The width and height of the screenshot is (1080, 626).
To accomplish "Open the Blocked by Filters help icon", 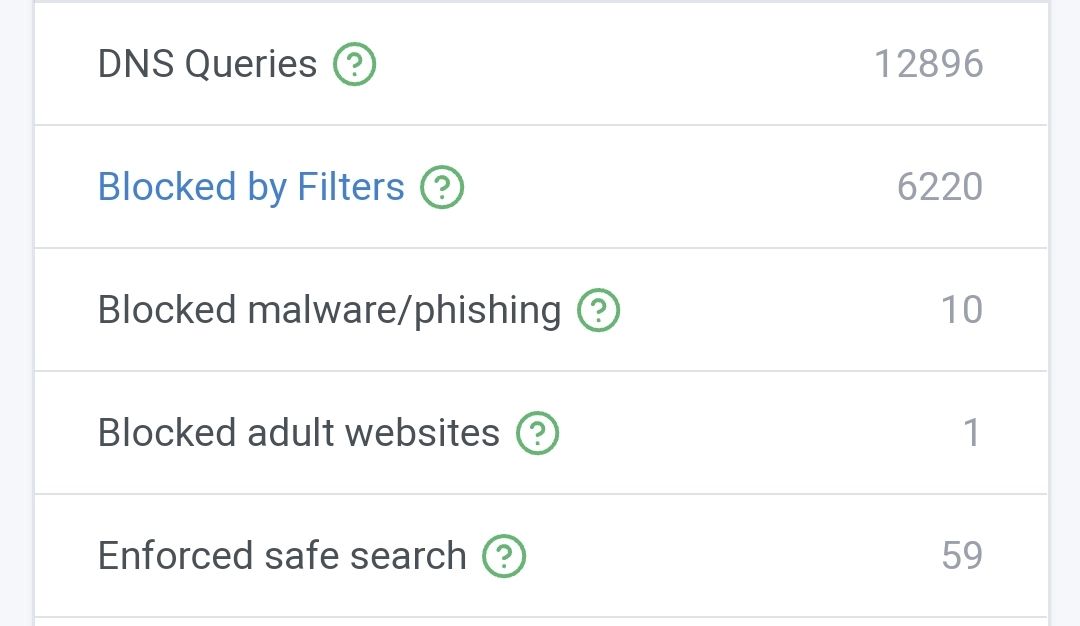I will point(442,187).
